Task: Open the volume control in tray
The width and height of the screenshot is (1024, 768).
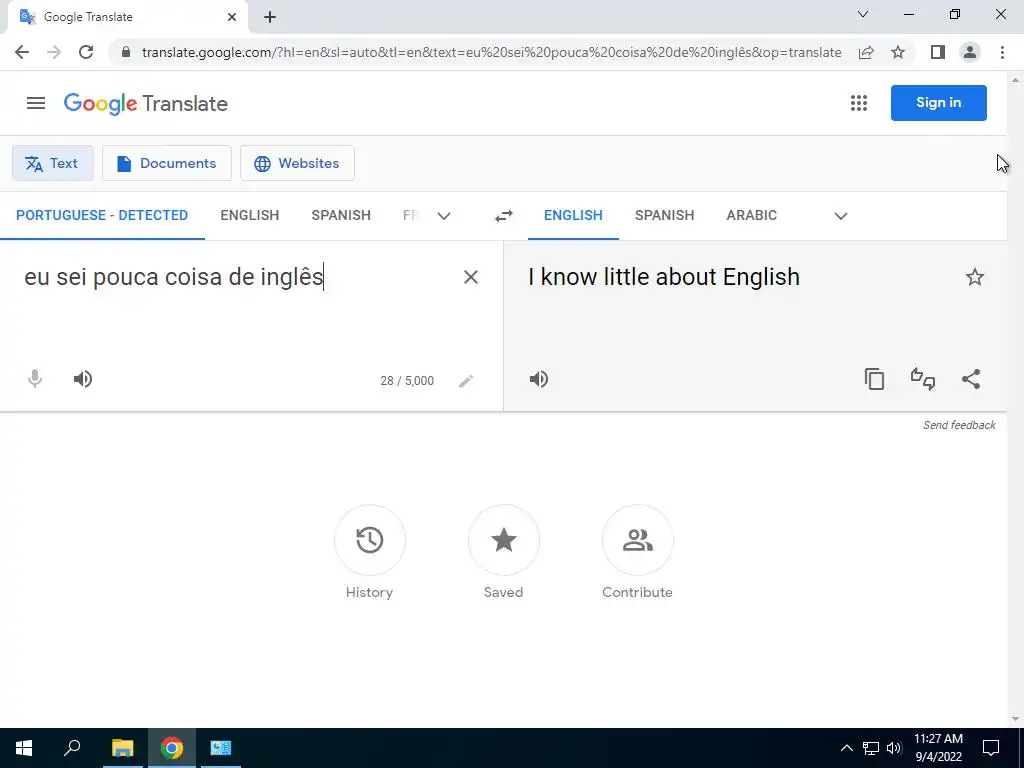Action: pos(894,748)
